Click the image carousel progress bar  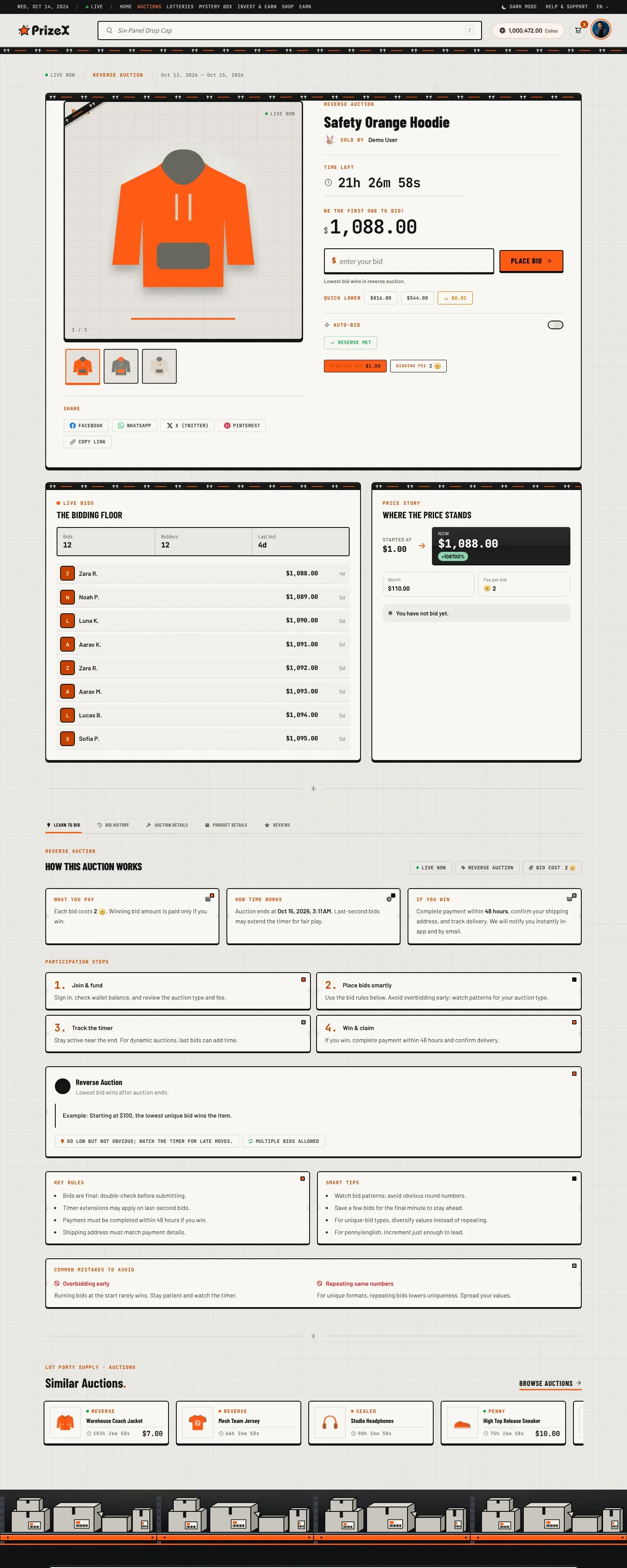(182, 318)
